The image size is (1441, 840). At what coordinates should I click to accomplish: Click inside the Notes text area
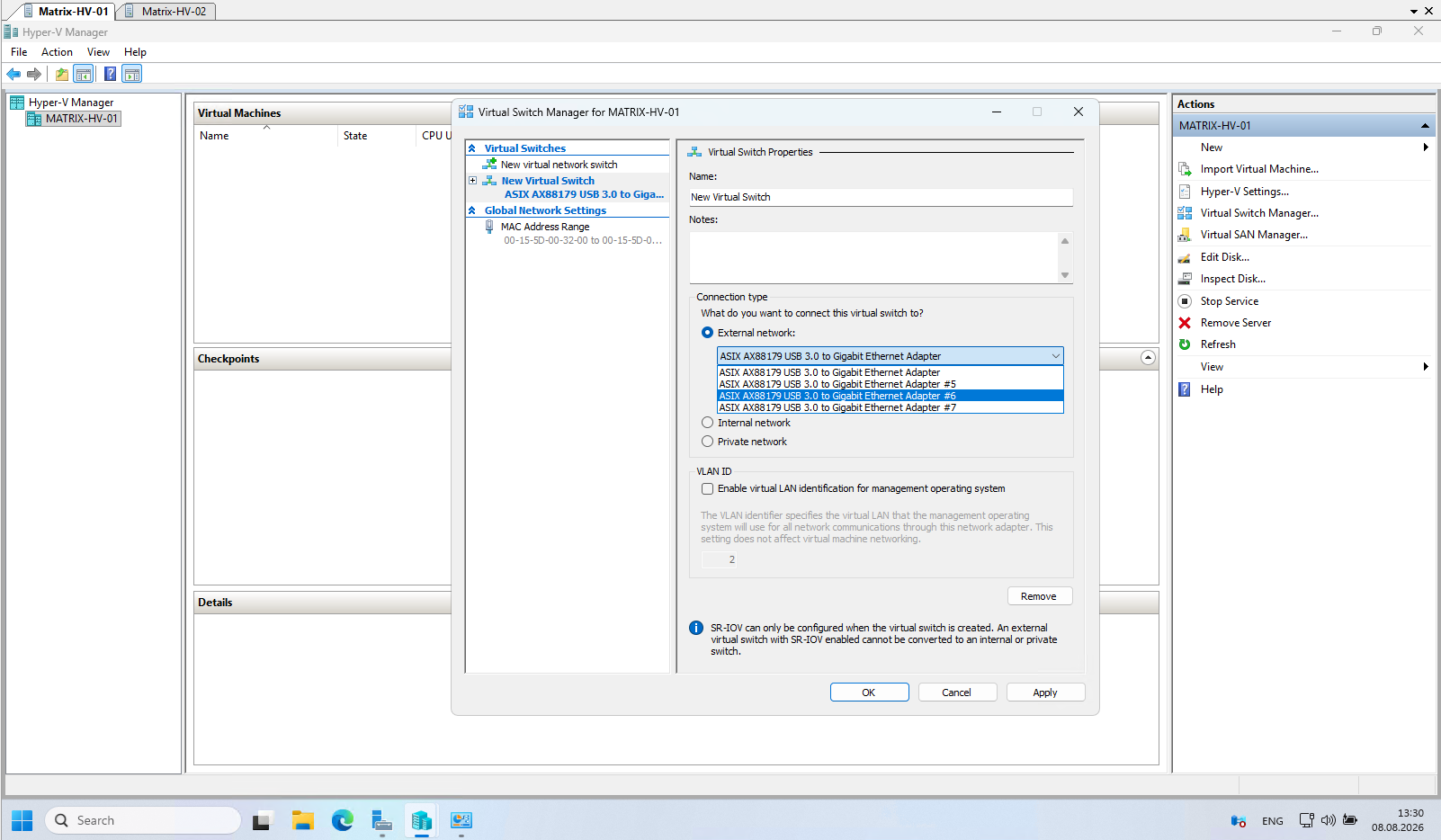873,257
